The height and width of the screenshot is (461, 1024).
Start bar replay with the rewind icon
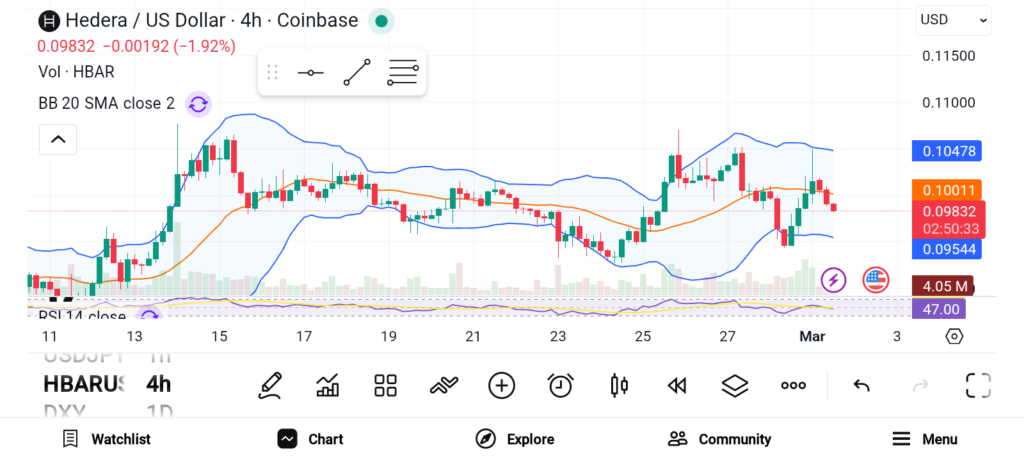click(677, 385)
